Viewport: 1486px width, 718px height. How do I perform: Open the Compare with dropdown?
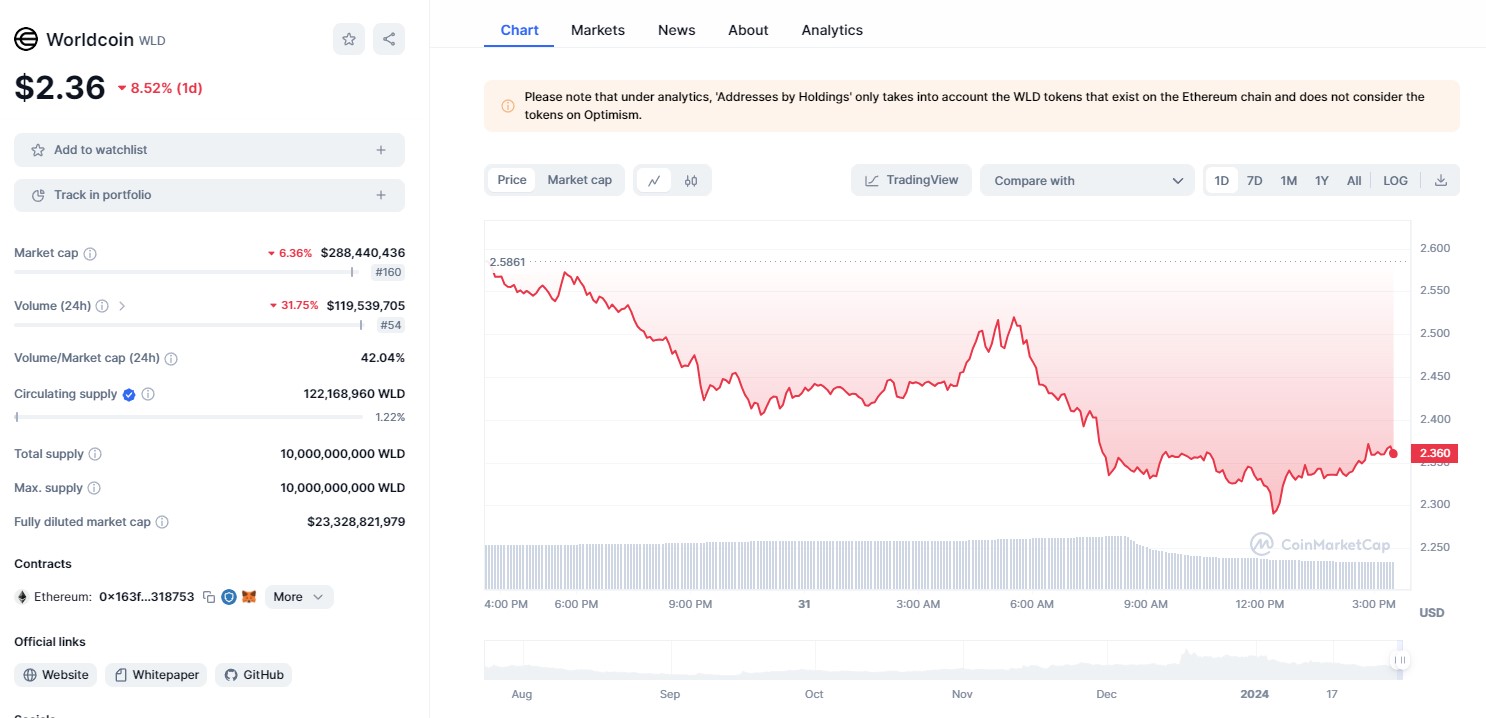(1088, 180)
